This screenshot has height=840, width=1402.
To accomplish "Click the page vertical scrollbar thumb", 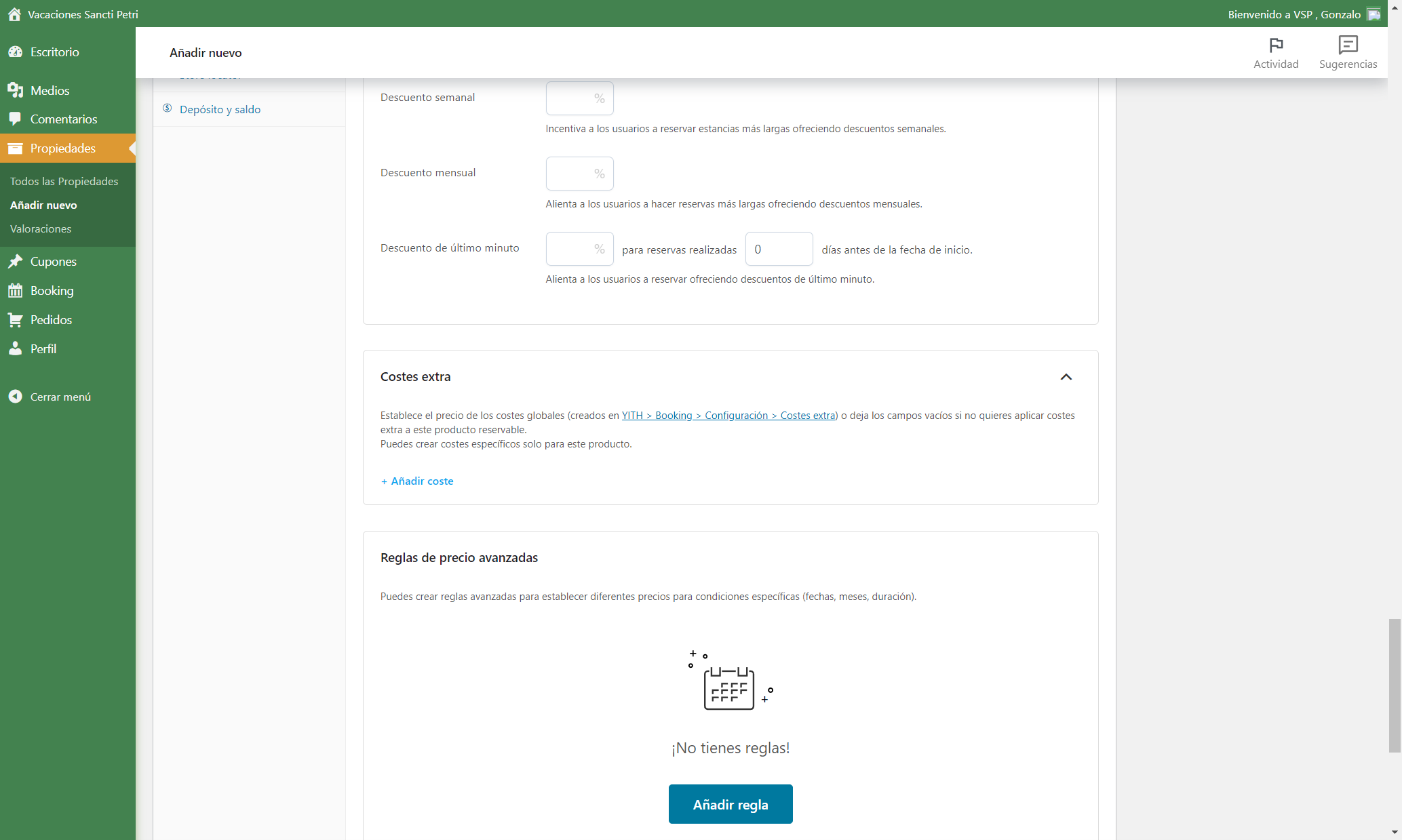I will click(x=1395, y=685).
